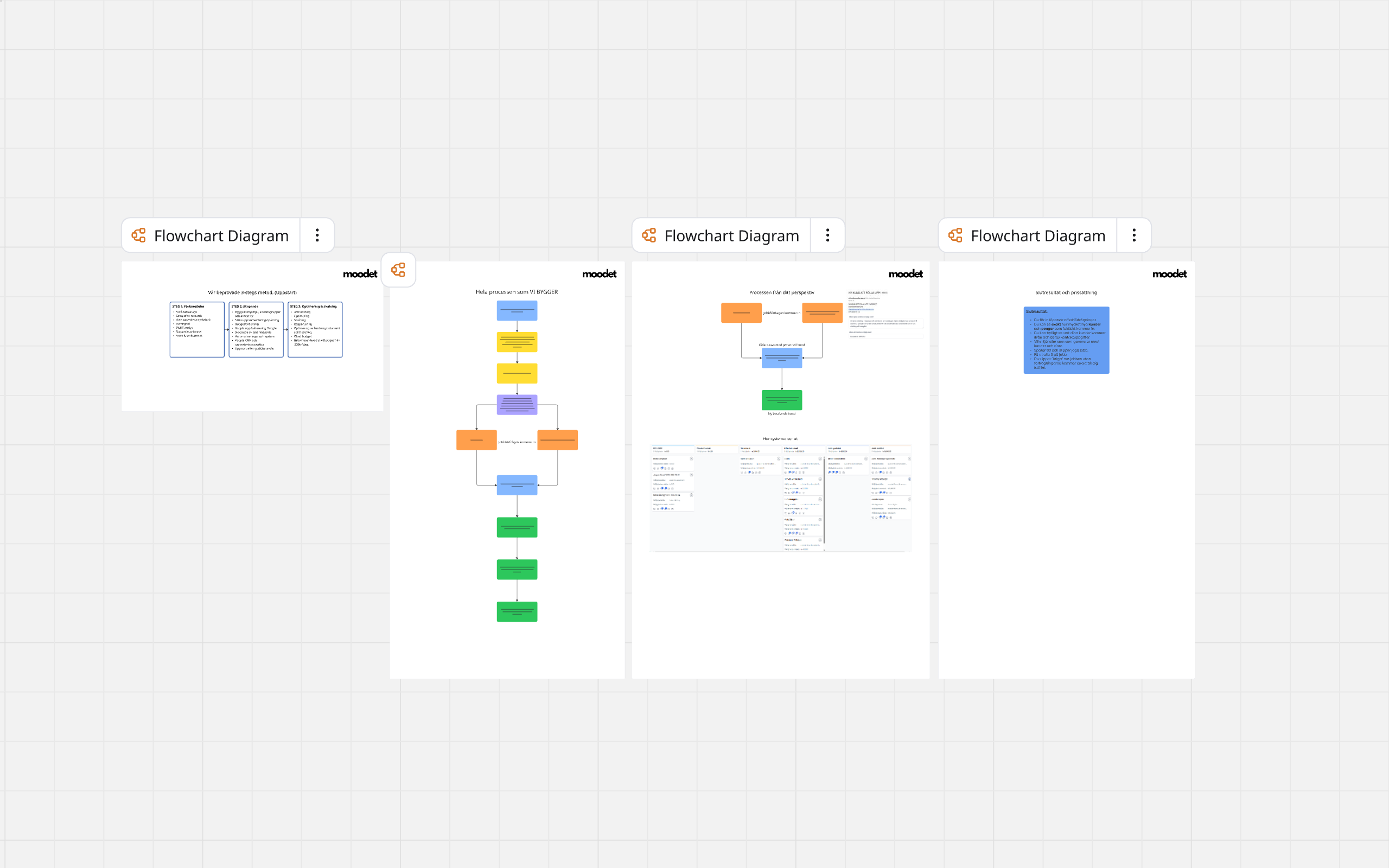1389x868 pixels.
Task: Click the floating flowchart icon beside the second diagram
Action: (398, 270)
